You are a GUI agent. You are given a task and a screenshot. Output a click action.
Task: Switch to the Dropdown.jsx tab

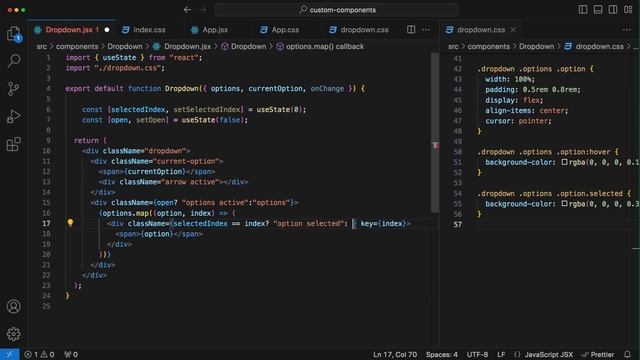click(x=71, y=29)
